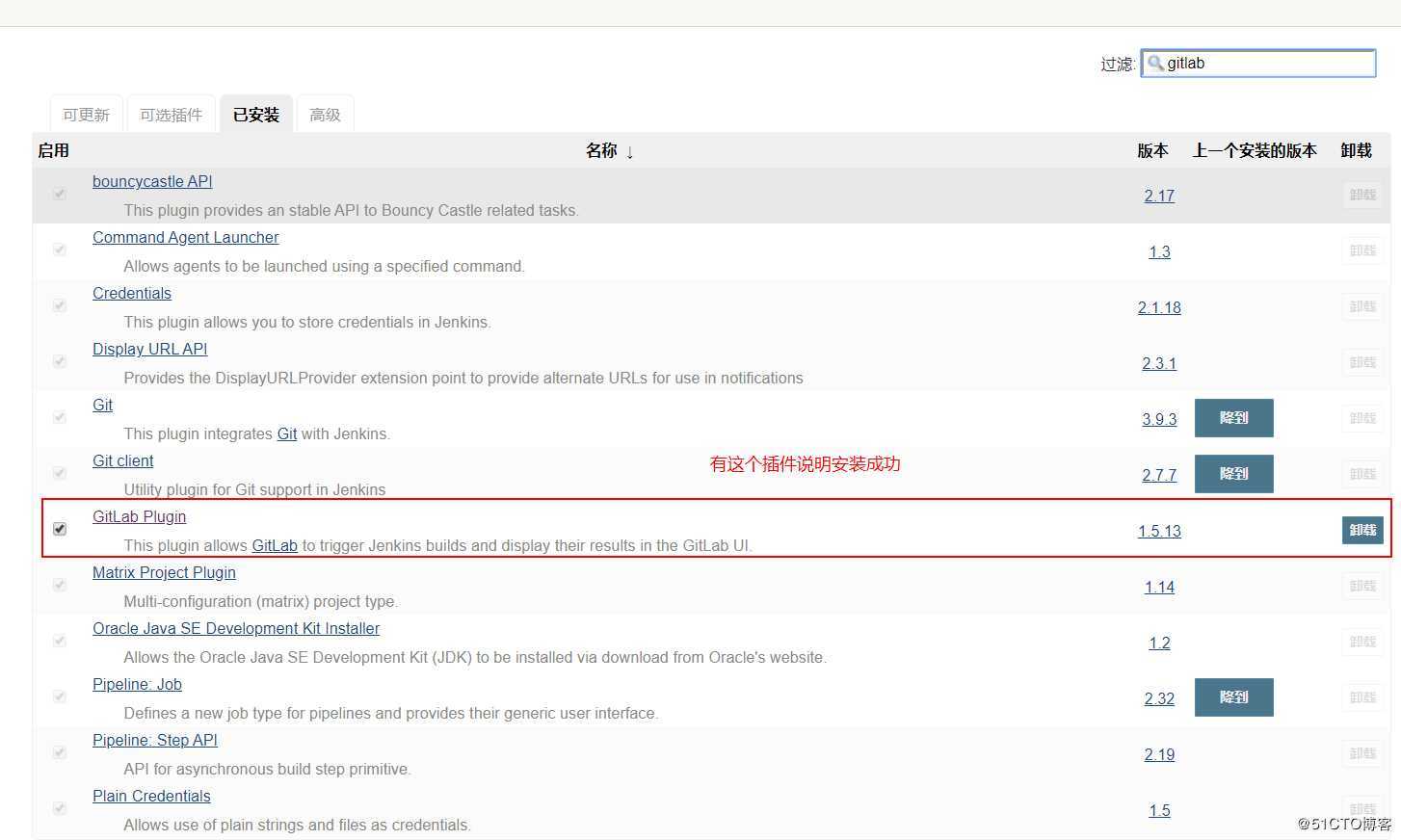Click version 1.2 of Oracle JDK Installer
The image size is (1401, 840).
tap(1159, 643)
